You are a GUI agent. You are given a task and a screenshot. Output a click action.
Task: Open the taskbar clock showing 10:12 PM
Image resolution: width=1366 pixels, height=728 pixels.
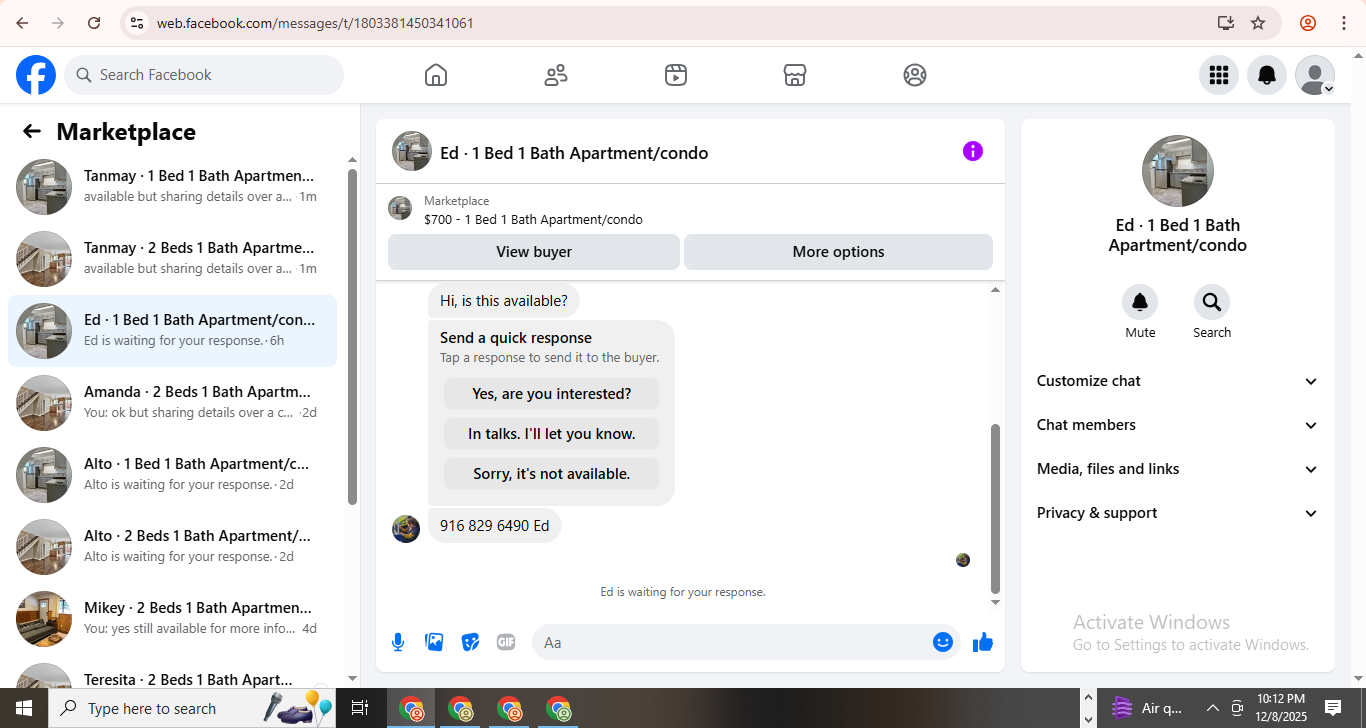pos(1281,708)
